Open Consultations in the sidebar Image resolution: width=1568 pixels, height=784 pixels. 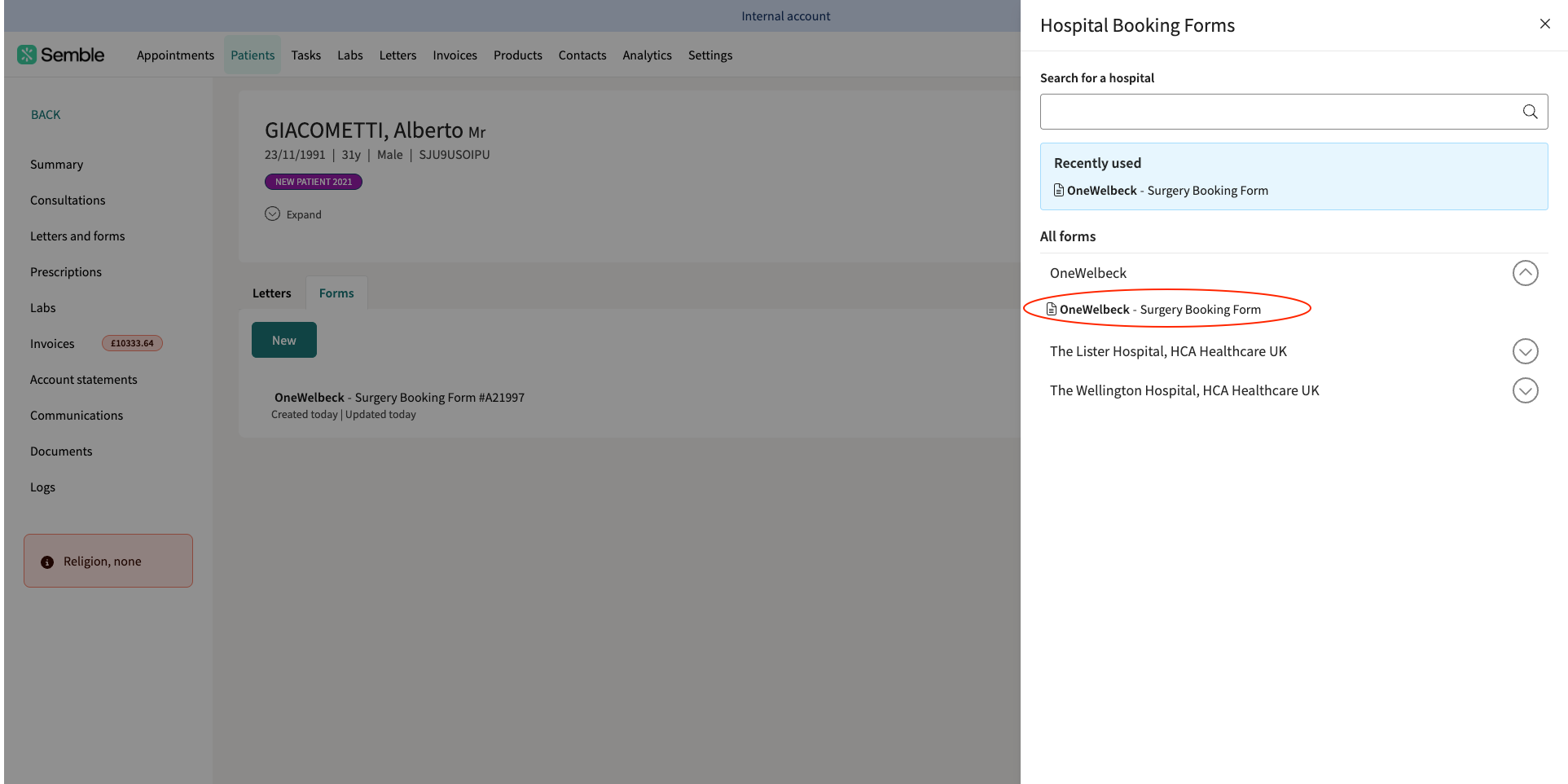click(68, 200)
